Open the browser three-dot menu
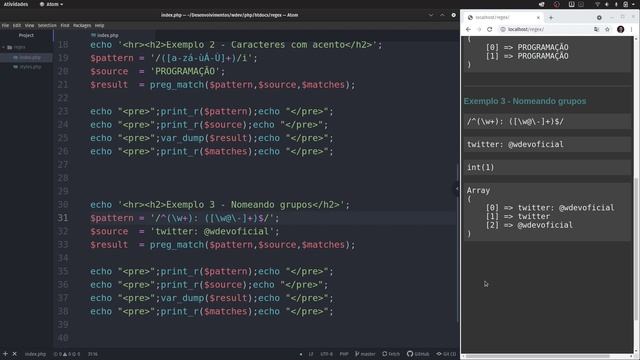The height and width of the screenshot is (360, 640). pos(631,29)
